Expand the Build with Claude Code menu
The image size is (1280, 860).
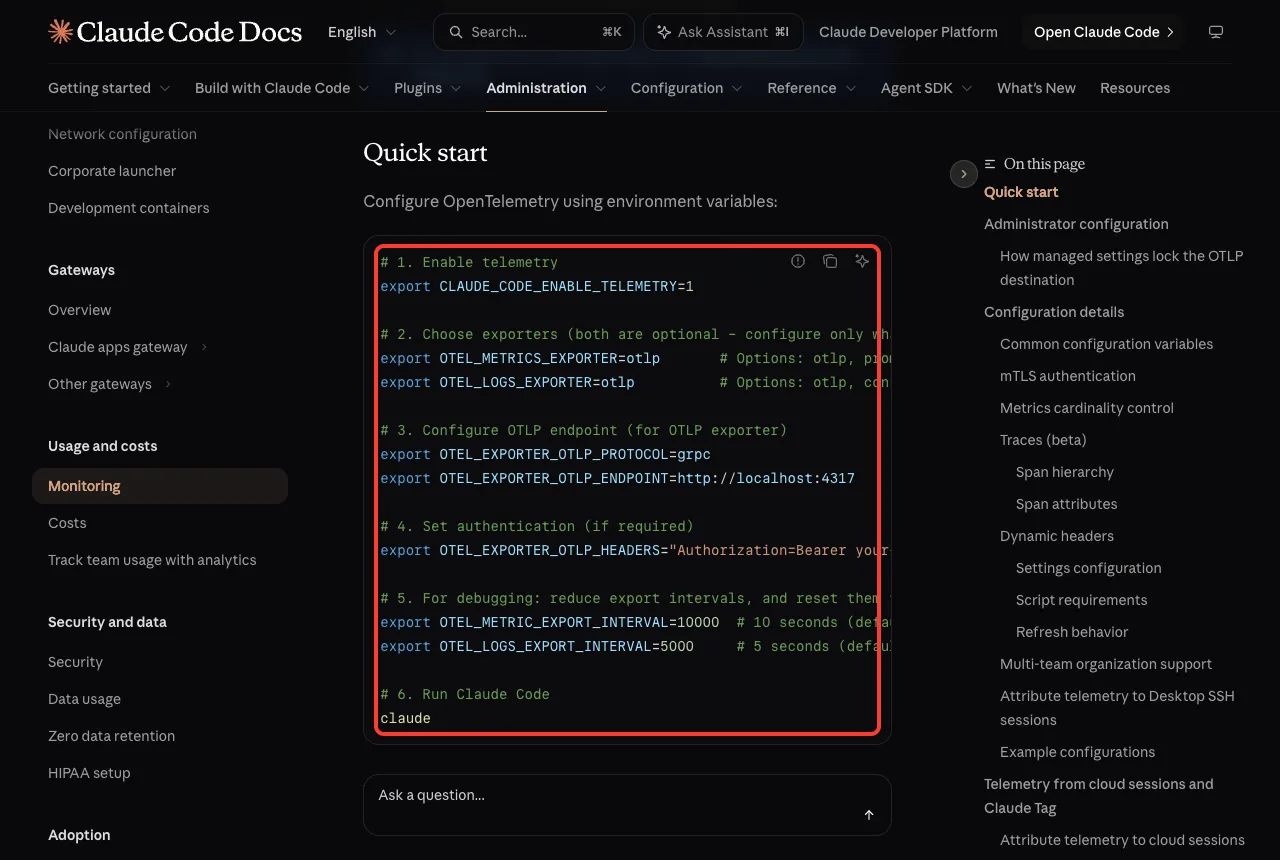282,88
